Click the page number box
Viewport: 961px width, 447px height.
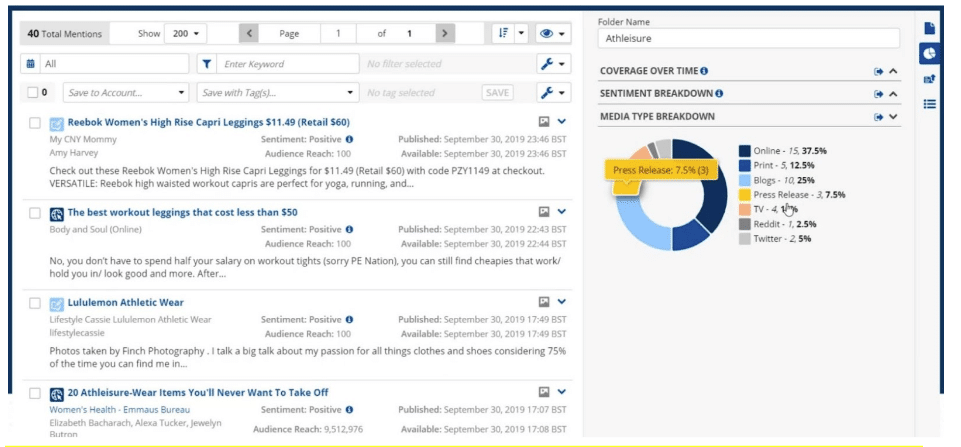[338, 33]
